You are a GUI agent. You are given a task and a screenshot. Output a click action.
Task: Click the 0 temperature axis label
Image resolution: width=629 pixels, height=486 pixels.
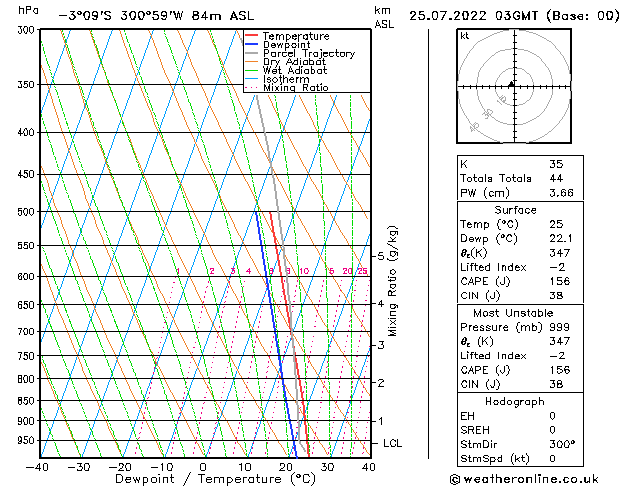203,468
